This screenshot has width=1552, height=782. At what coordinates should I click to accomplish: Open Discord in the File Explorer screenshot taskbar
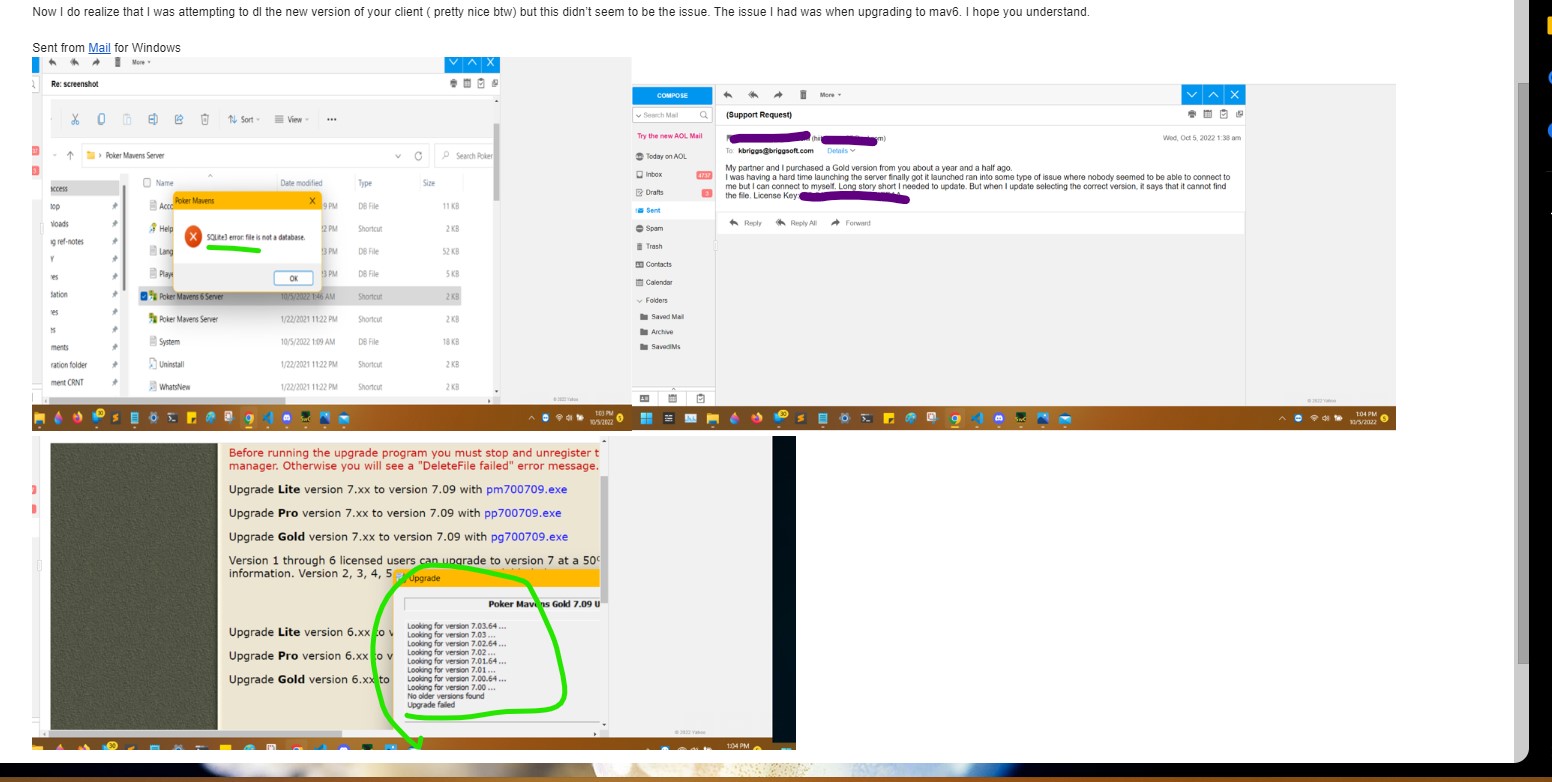click(287, 418)
